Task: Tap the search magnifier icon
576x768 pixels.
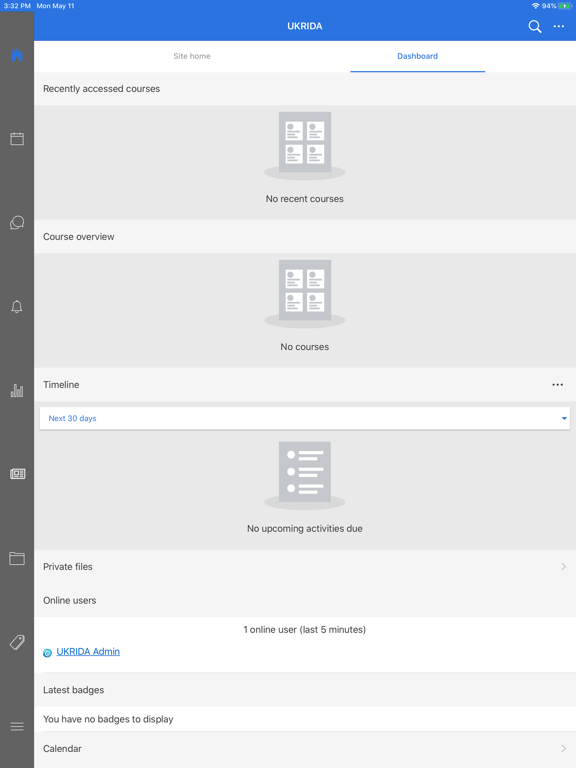Action: pos(535,26)
